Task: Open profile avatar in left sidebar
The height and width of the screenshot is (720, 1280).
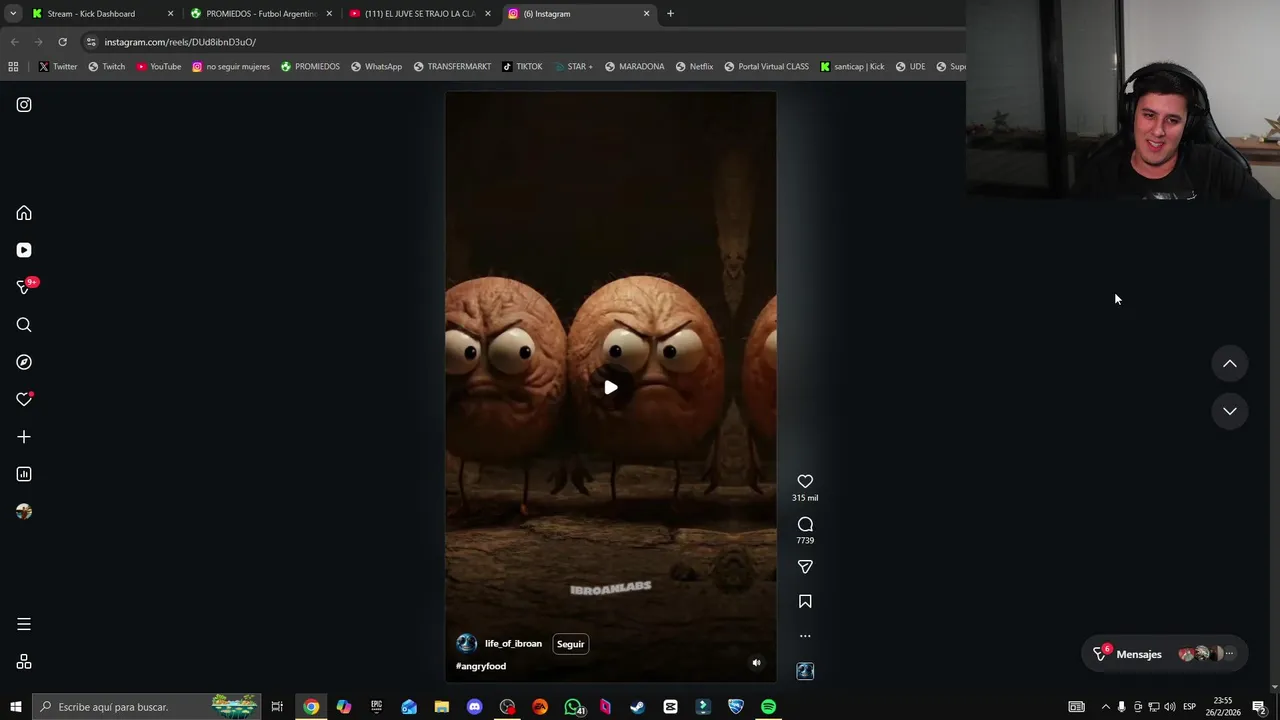Action: click(x=24, y=511)
